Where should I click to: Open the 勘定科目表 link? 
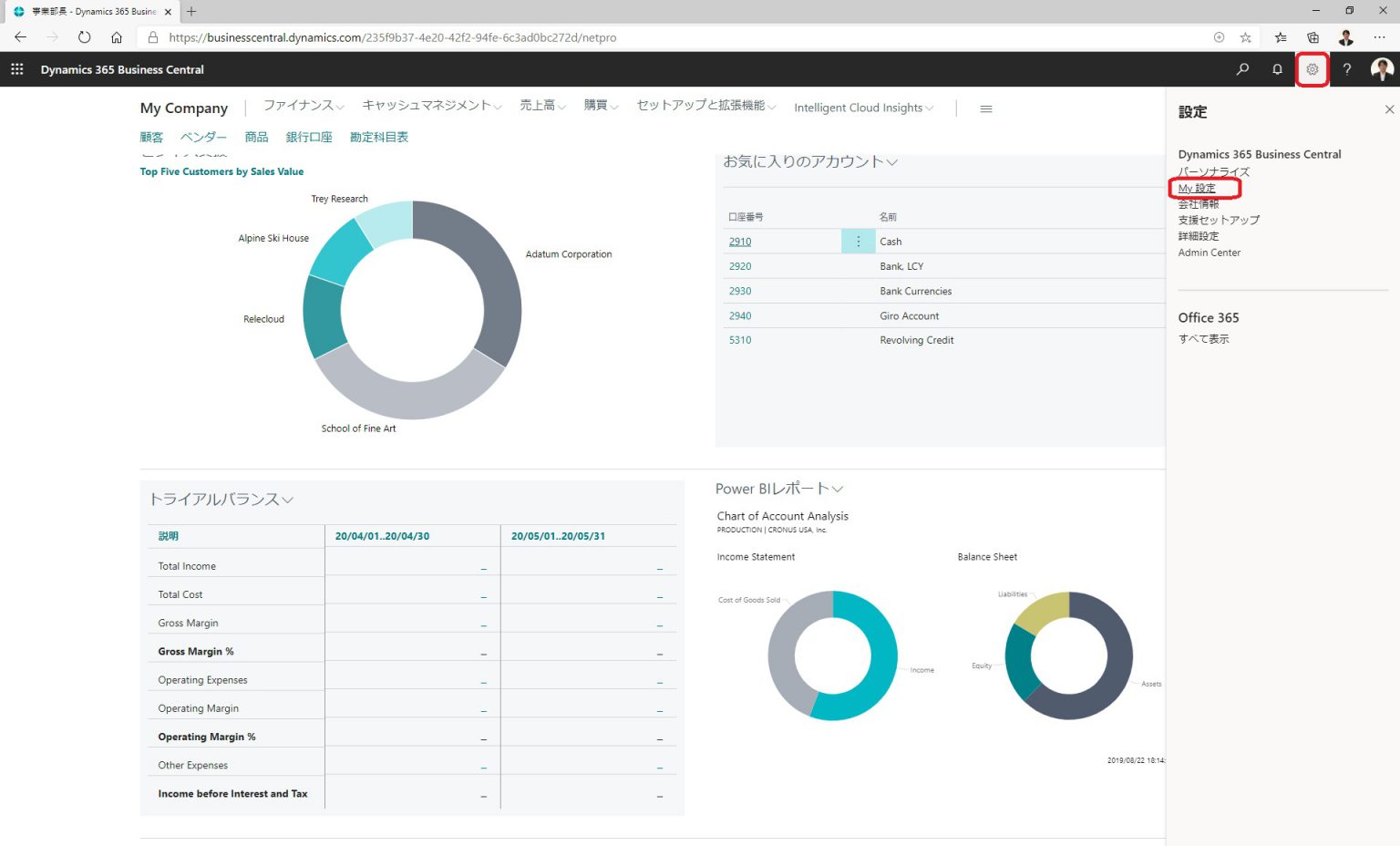379,137
